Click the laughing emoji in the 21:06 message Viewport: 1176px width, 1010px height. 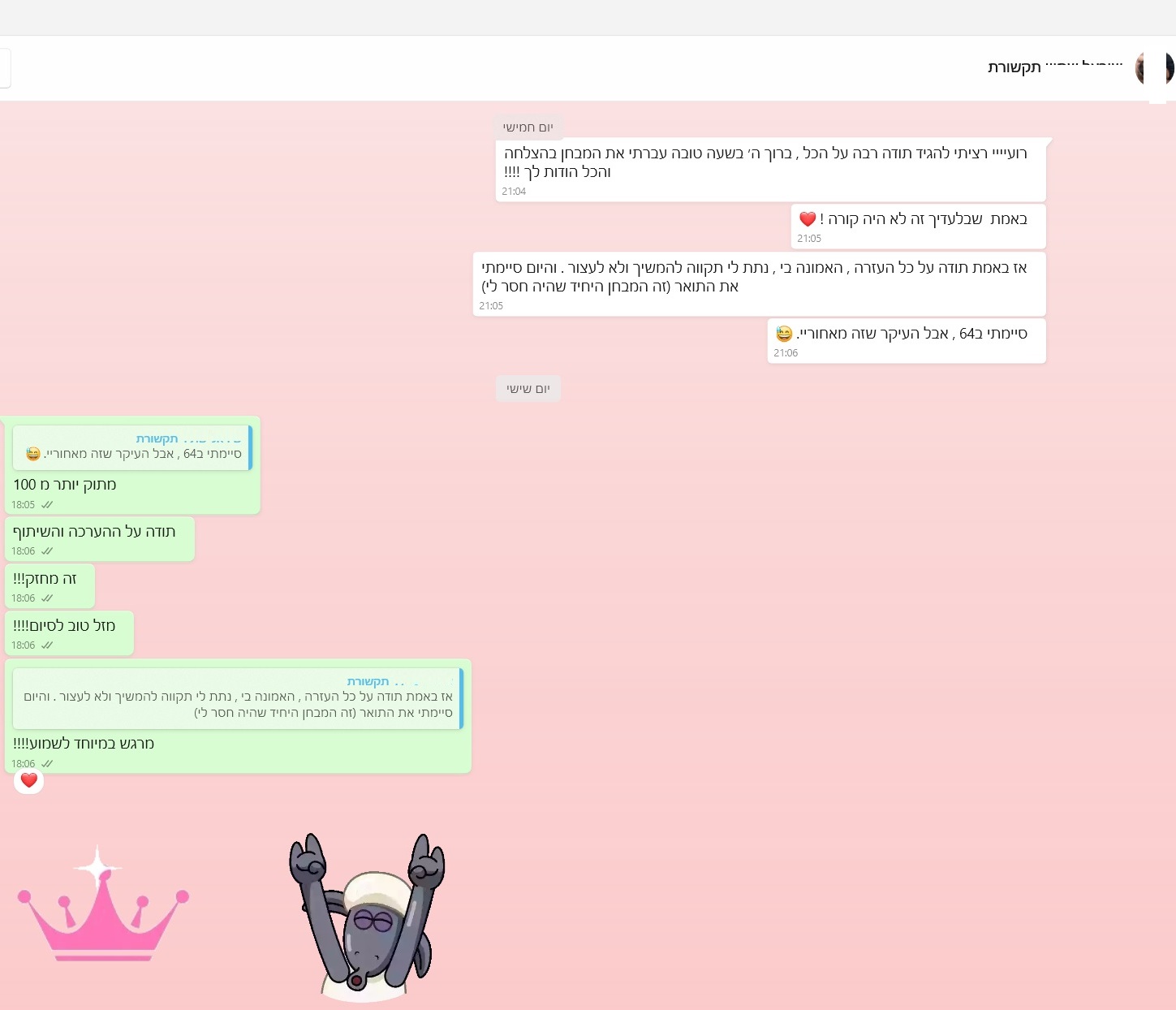pos(784,334)
